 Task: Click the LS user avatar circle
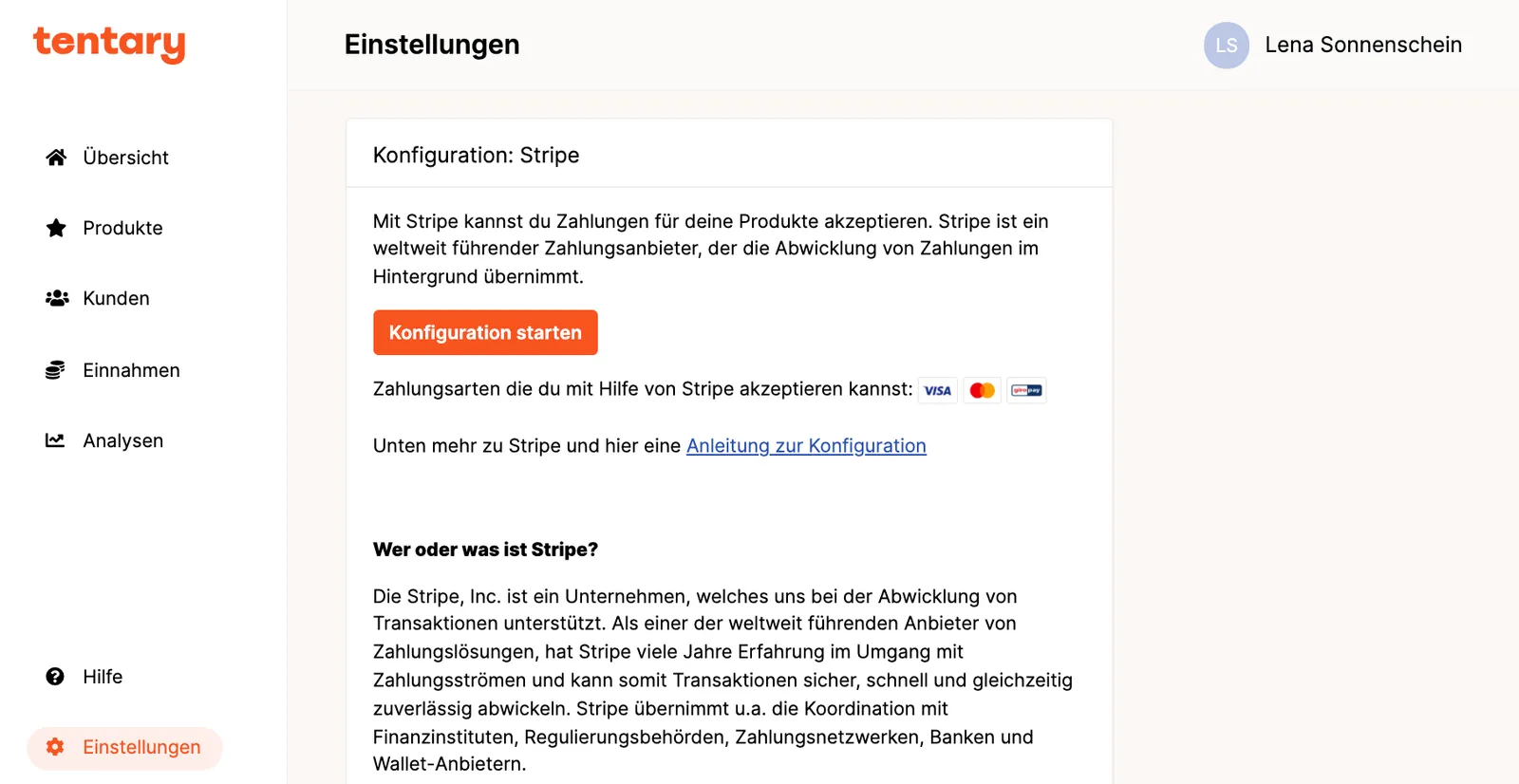[x=1227, y=46]
